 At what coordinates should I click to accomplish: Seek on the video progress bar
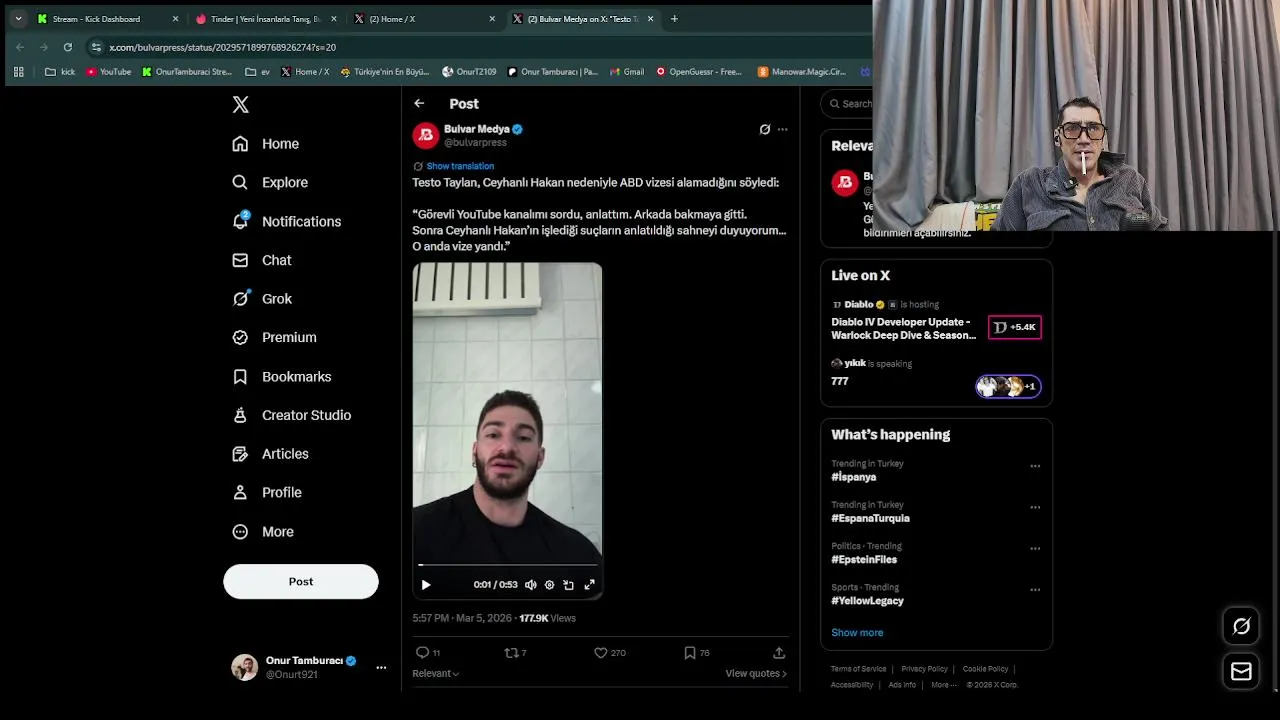point(508,566)
